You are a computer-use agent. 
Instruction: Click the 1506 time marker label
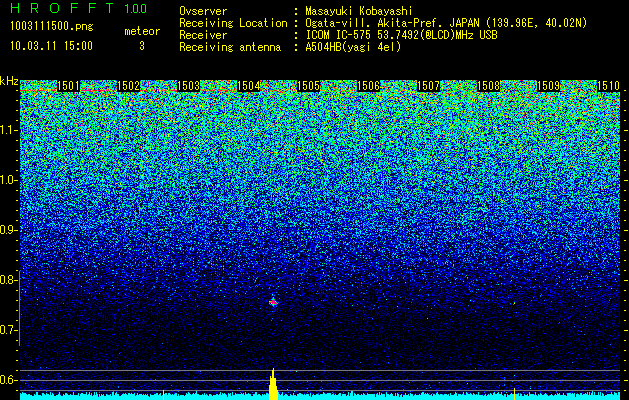coord(369,86)
